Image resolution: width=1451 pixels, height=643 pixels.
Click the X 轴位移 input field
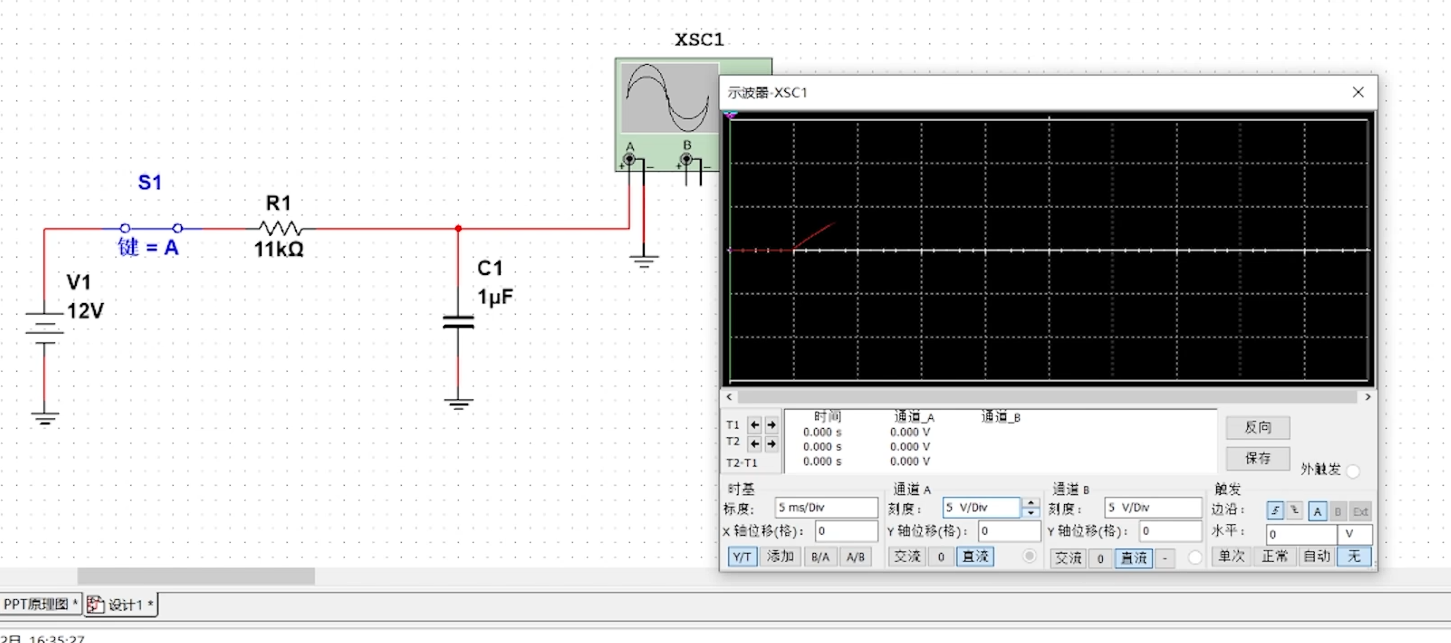[x=846, y=531]
